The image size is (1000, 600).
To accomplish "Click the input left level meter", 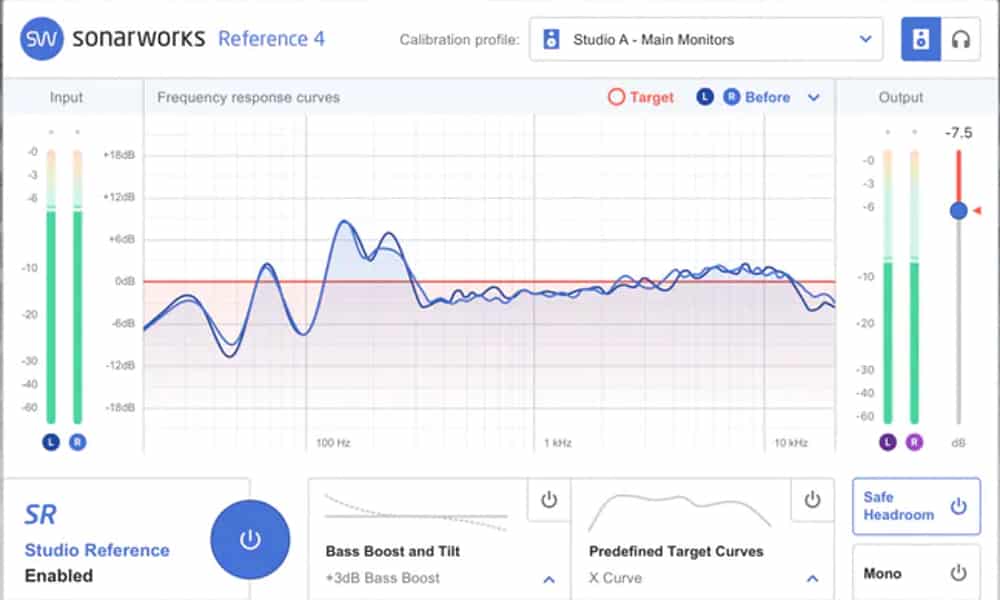I will [51, 287].
